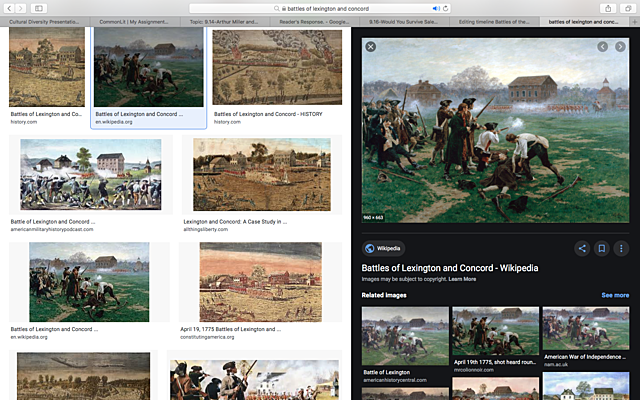Viewport: 640px width, 400px height.
Task: Show previous image in preview panel
Action: tap(602, 47)
